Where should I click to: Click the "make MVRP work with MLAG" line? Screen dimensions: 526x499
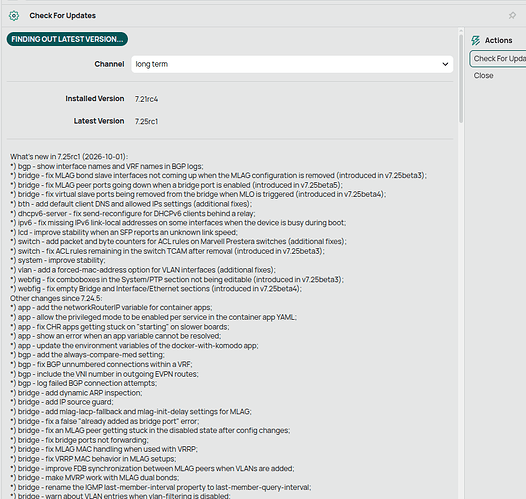click(x=95, y=478)
